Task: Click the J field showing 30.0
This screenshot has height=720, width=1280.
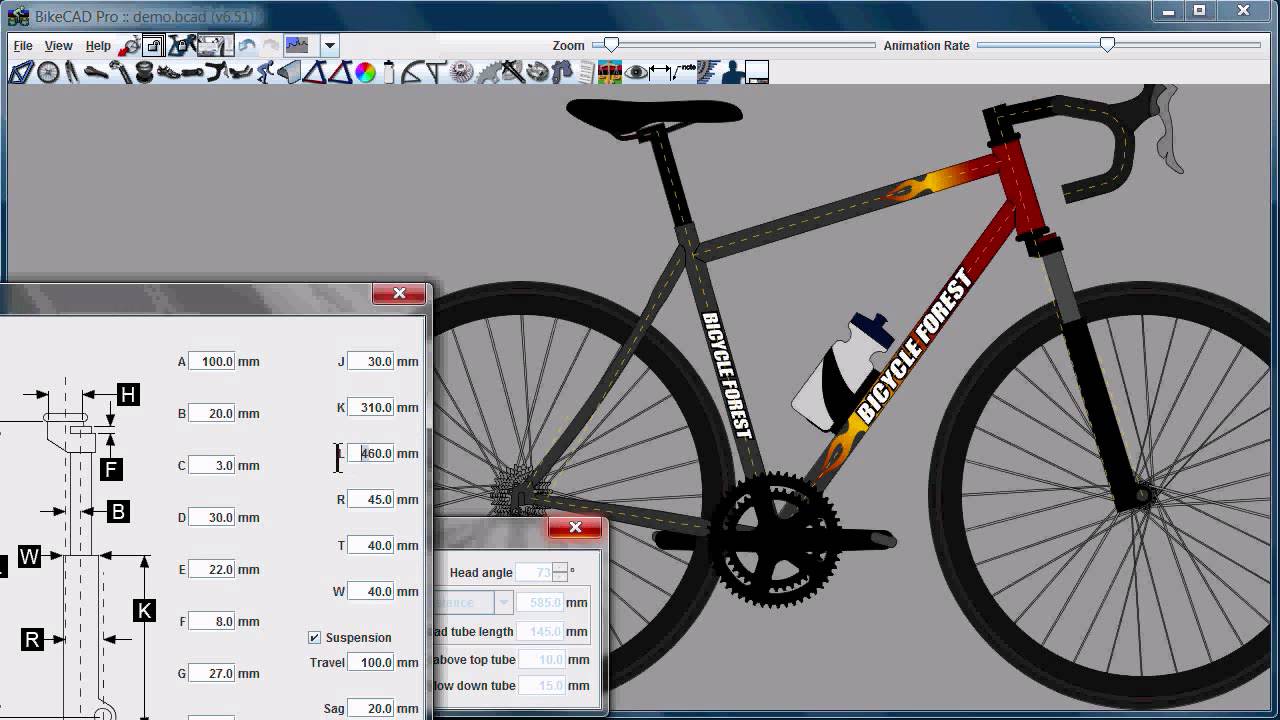Action: (371, 361)
